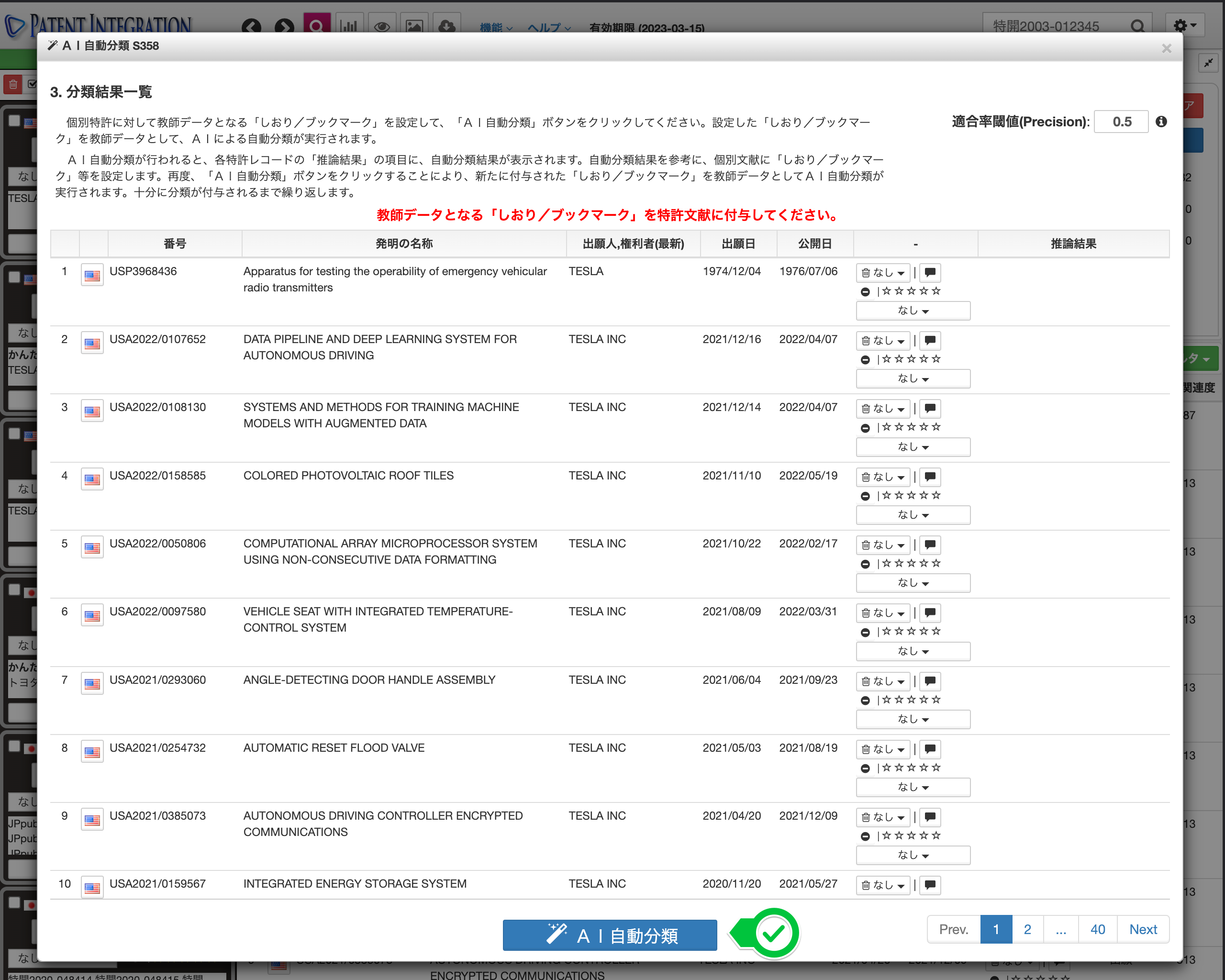Open trash なし dropdown for USA2022/0158585
This screenshot has width=1225, height=980.
[883, 477]
